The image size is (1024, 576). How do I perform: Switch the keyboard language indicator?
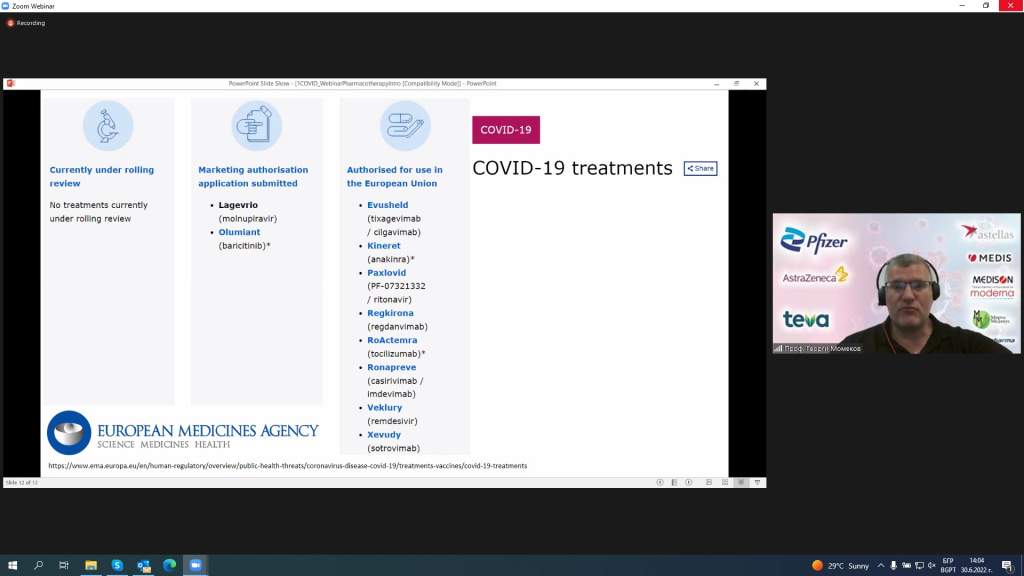pyautogui.click(x=948, y=566)
